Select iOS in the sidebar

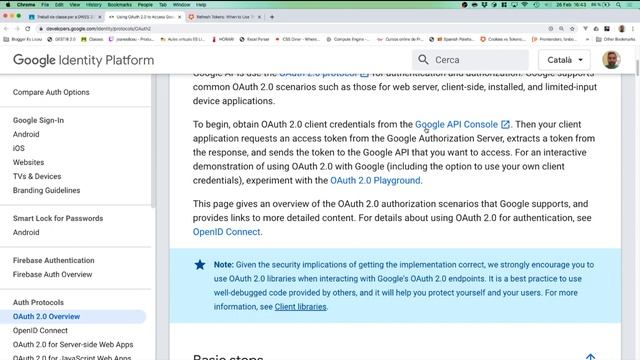tap(19, 148)
